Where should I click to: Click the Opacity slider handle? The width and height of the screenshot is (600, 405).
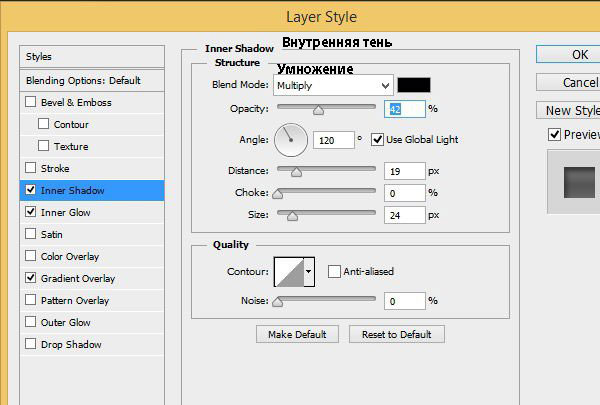(318, 110)
